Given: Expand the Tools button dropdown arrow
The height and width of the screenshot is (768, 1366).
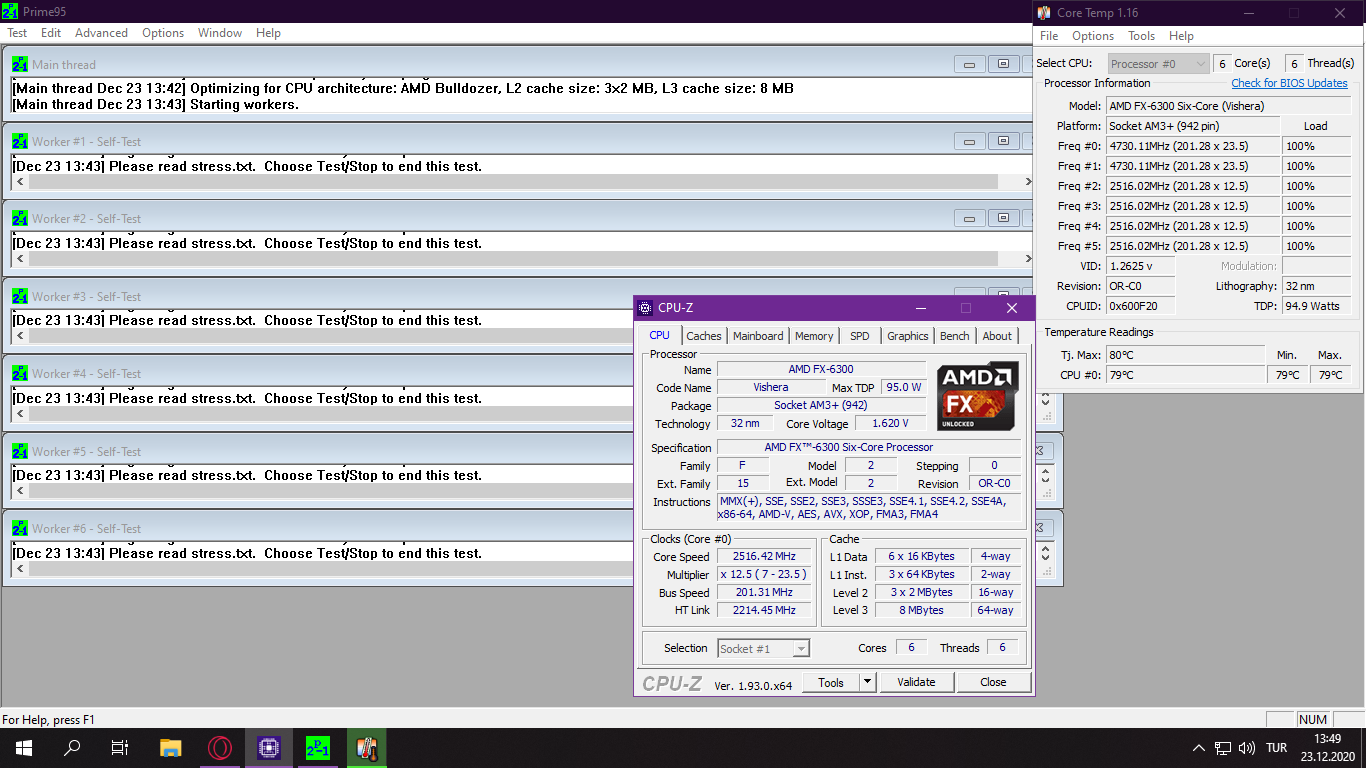Looking at the screenshot, I should pyautogui.click(x=867, y=682).
